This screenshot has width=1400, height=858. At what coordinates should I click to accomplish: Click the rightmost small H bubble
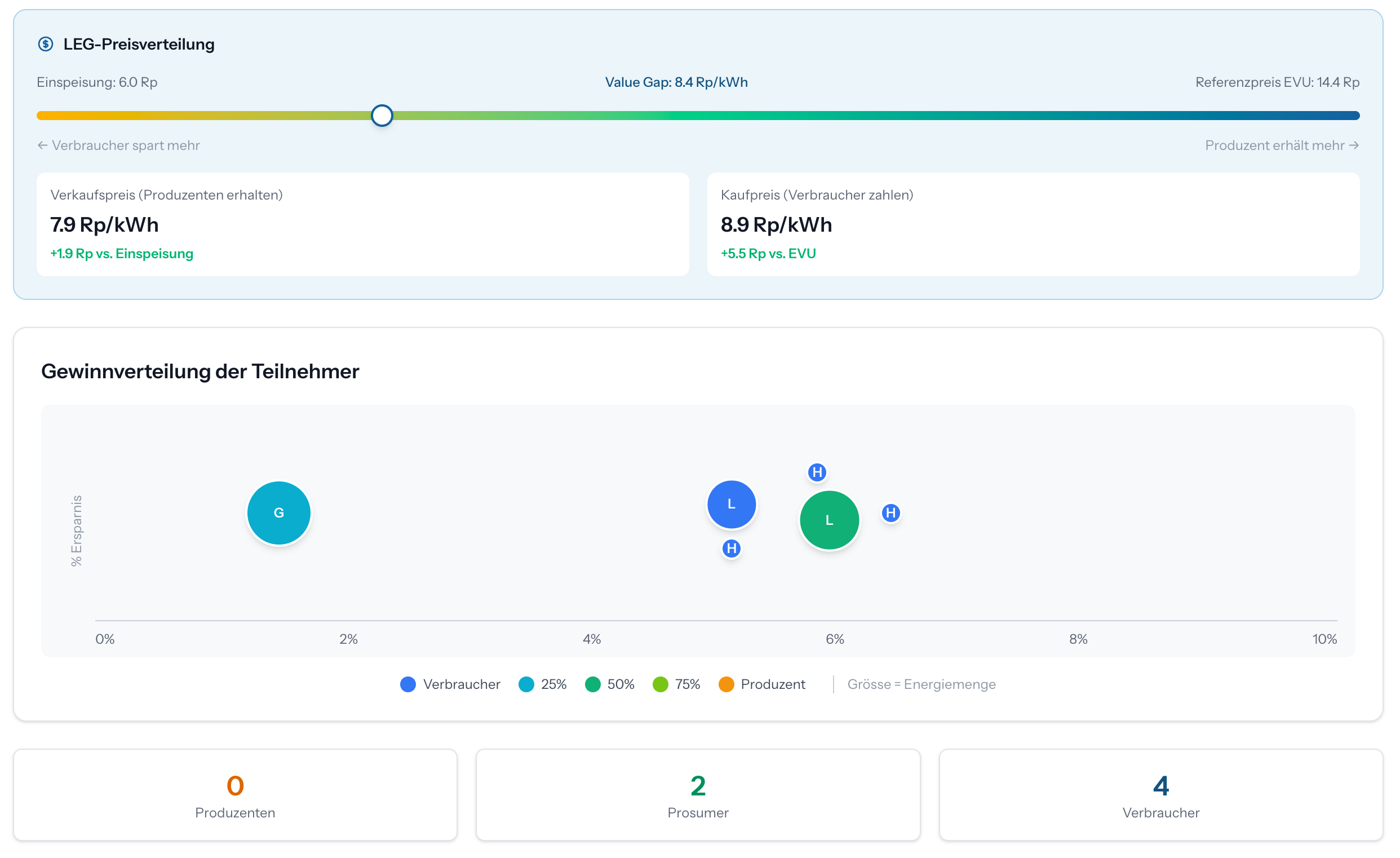click(x=890, y=512)
